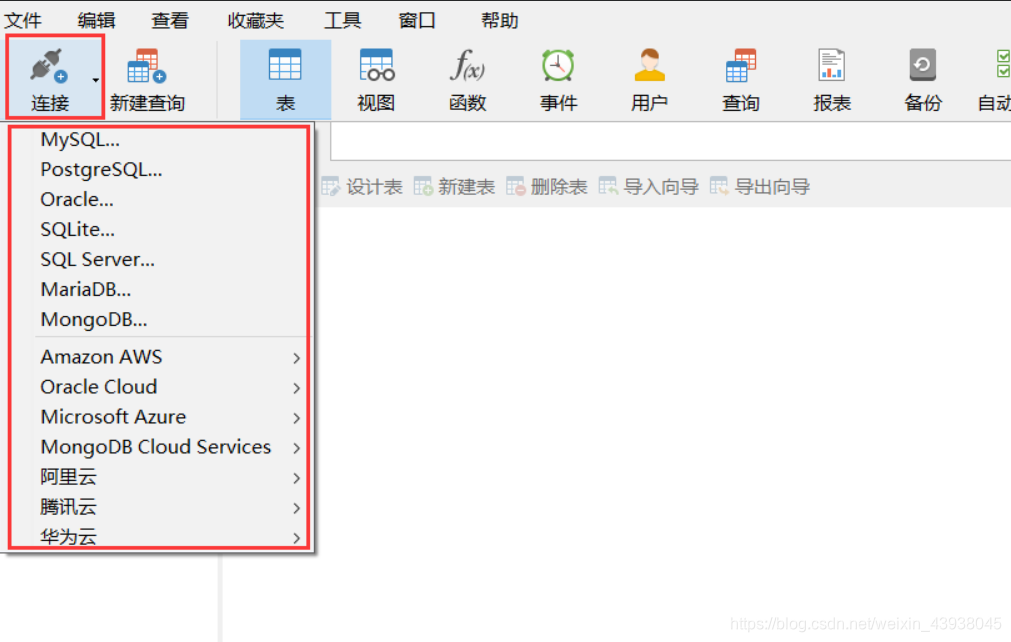The image size is (1011, 642).
Task: Expand the 腾讯云 submenu
Action: click(159, 507)
